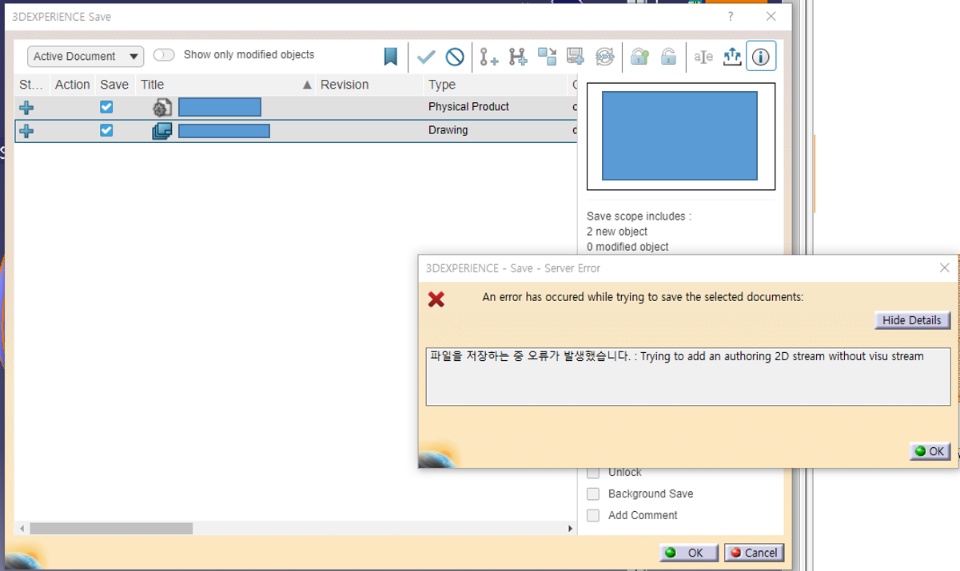Enable Background Save checkbox

[593, 494]
